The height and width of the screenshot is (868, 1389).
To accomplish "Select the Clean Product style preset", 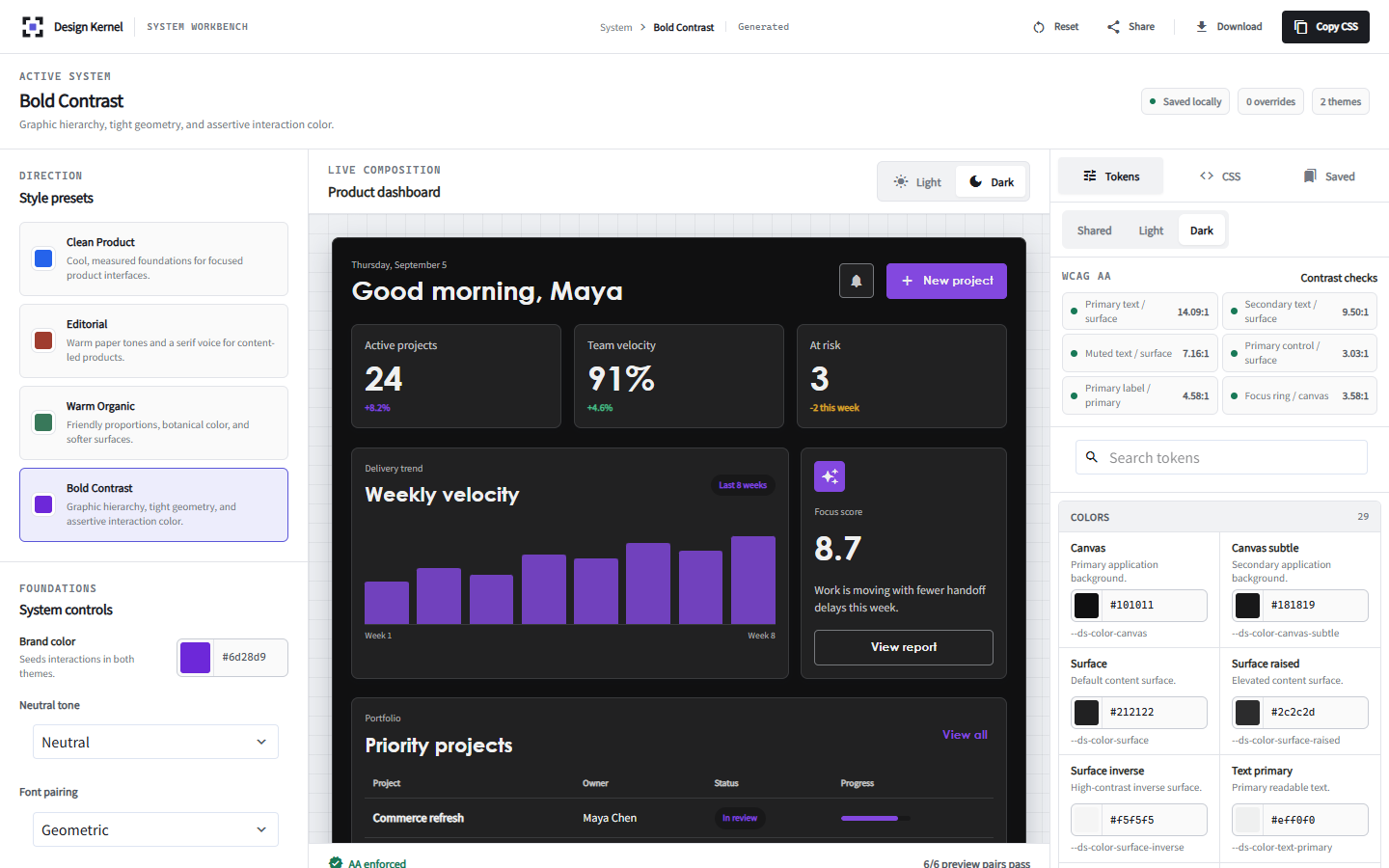I will (x=153, y=258).
